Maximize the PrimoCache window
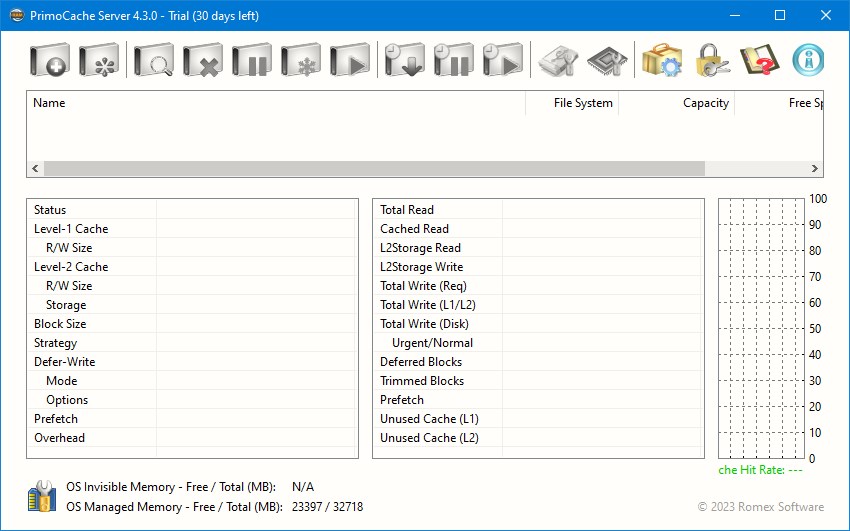 (780, 15)
